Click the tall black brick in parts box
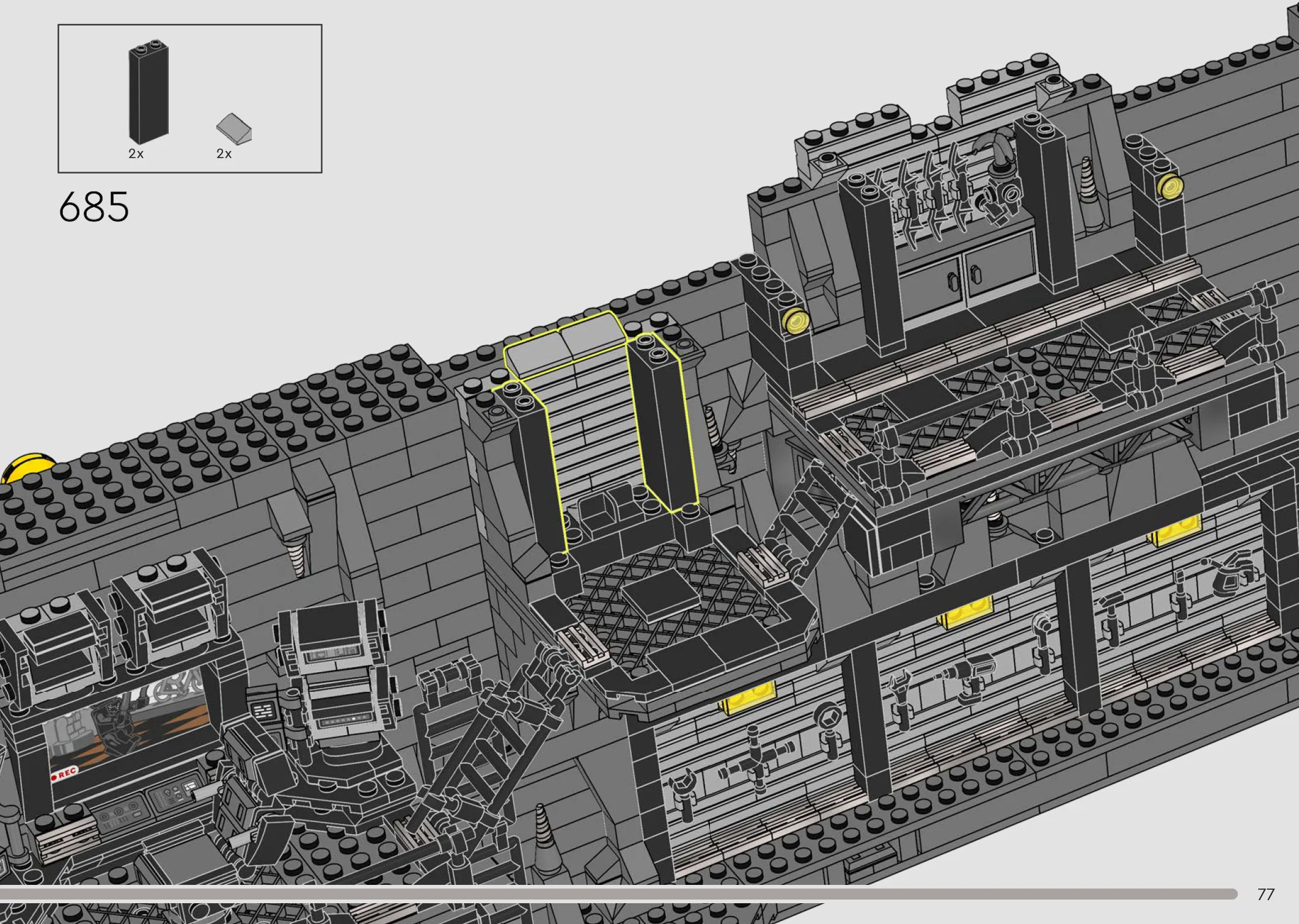Viewport: 1299px width, 924px height. 148,92
